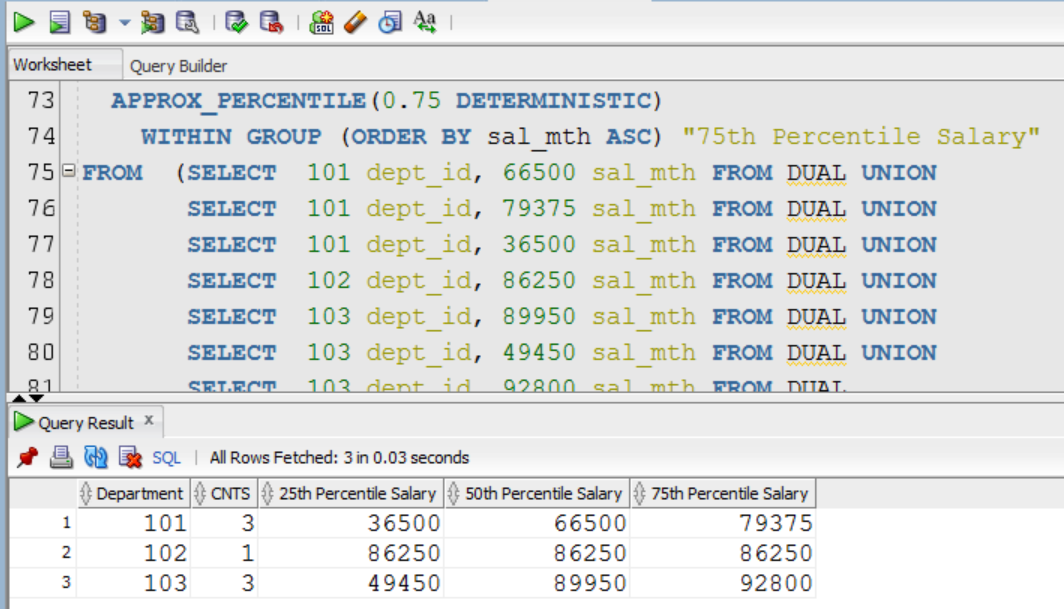The image size is (1064, 609).
Task: Switch to the Query Builder tab
Action: pyautogui.click(x=178, y=66)
